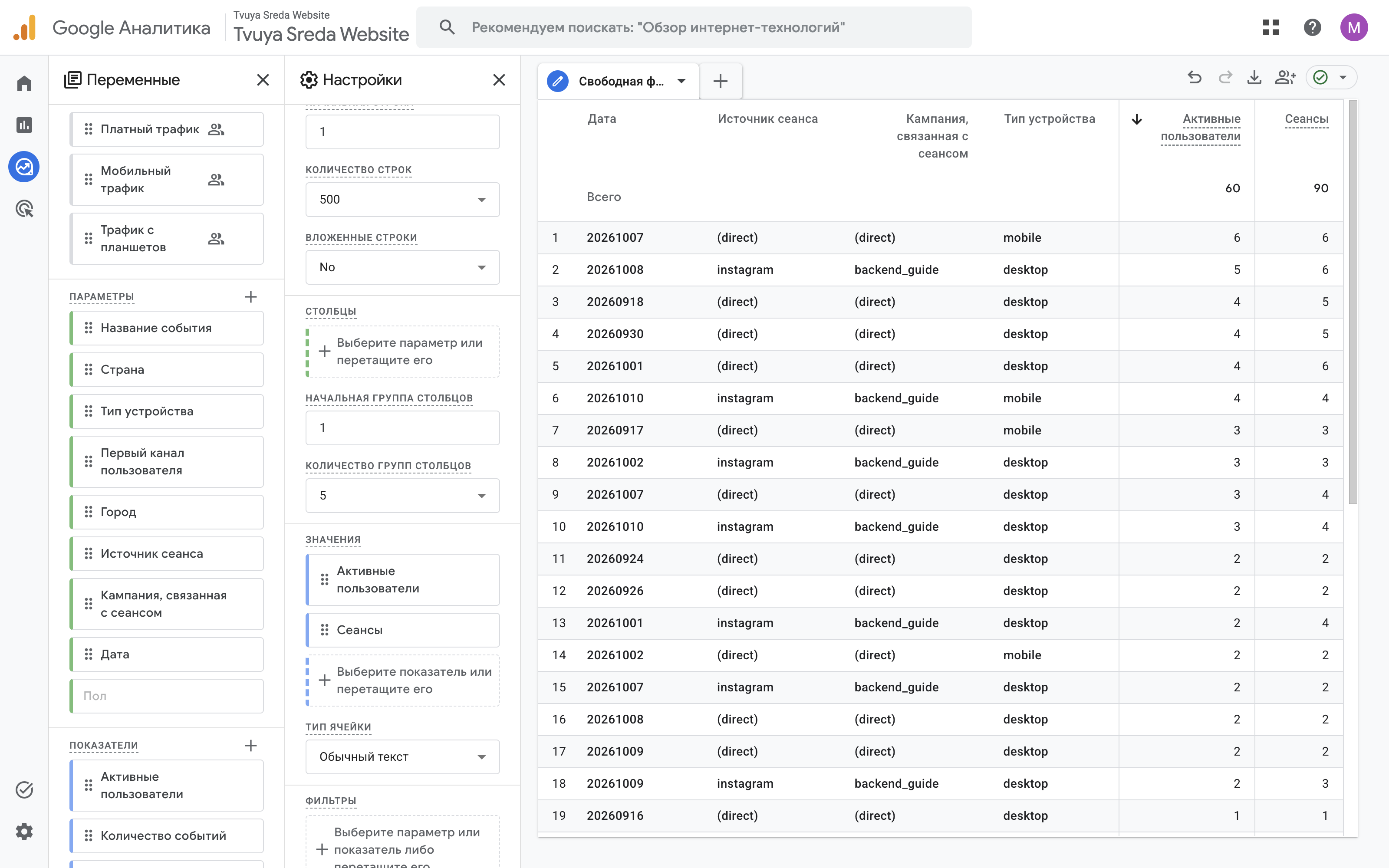Close the Настройки panel

pos(499,80)
